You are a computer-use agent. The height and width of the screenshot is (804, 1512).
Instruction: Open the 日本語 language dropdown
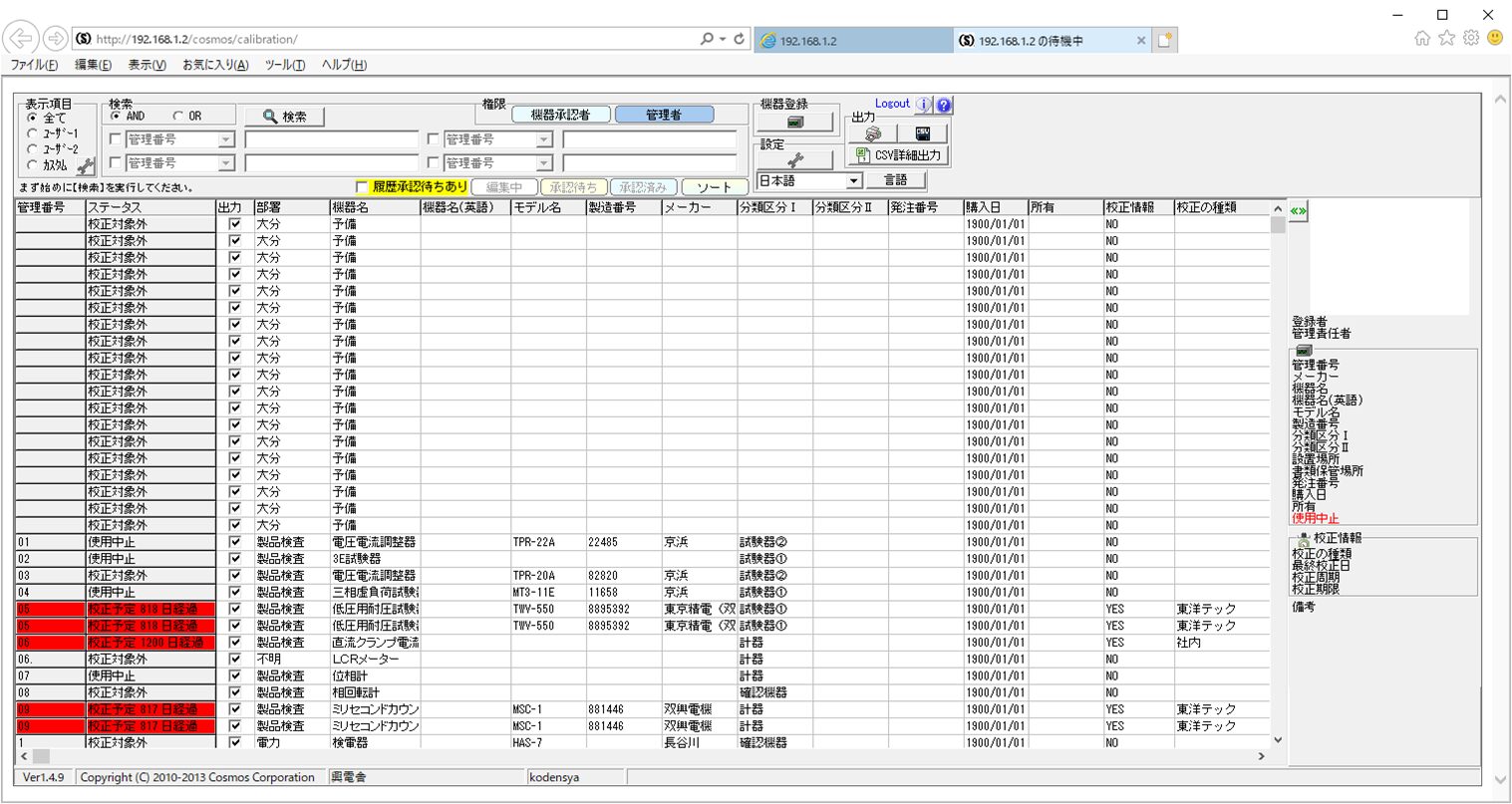(853, 180)
